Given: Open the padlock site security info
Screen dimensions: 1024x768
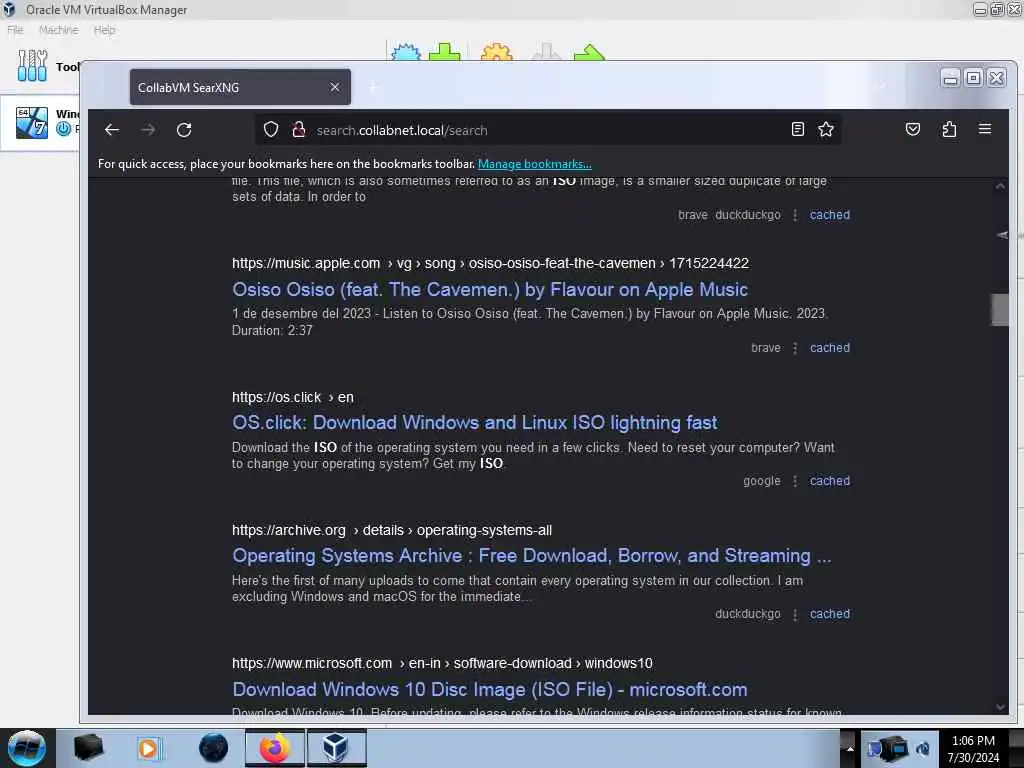Looking at the screenshot, I should (298, 129).
